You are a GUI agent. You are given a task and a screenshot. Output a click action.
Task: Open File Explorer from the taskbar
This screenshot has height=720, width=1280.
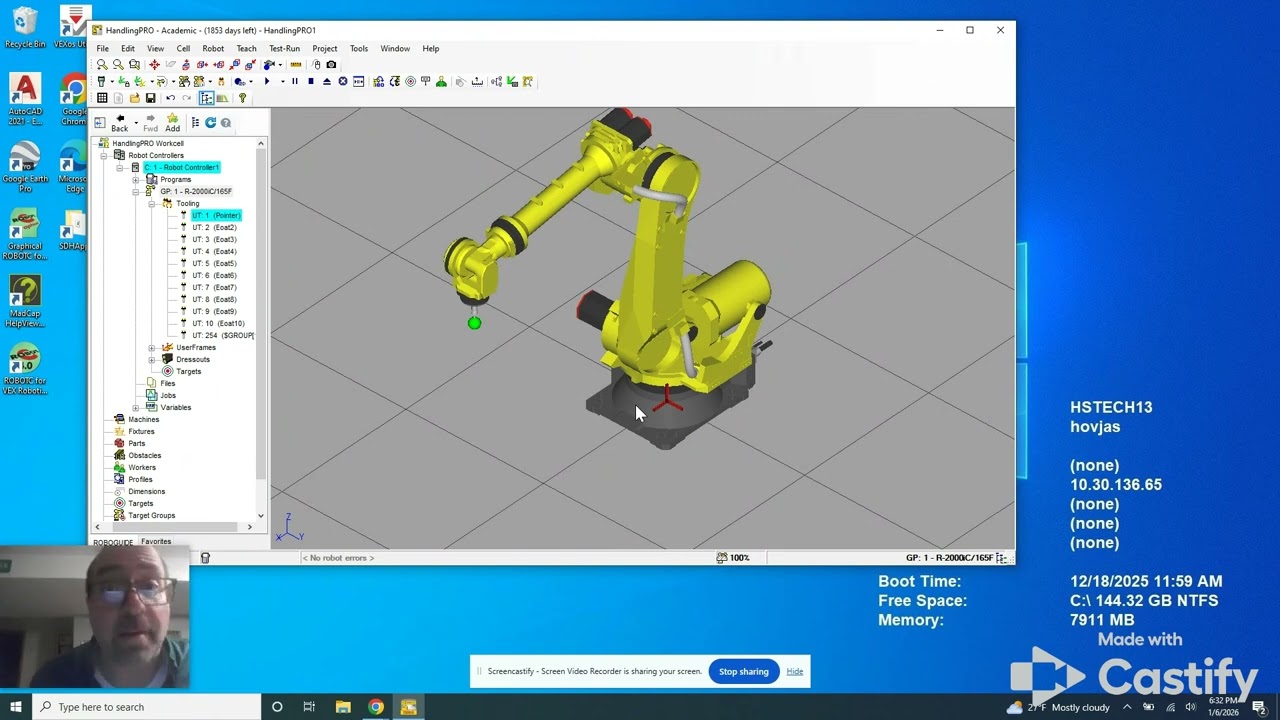pyautogui.click(x=343, y=707)
